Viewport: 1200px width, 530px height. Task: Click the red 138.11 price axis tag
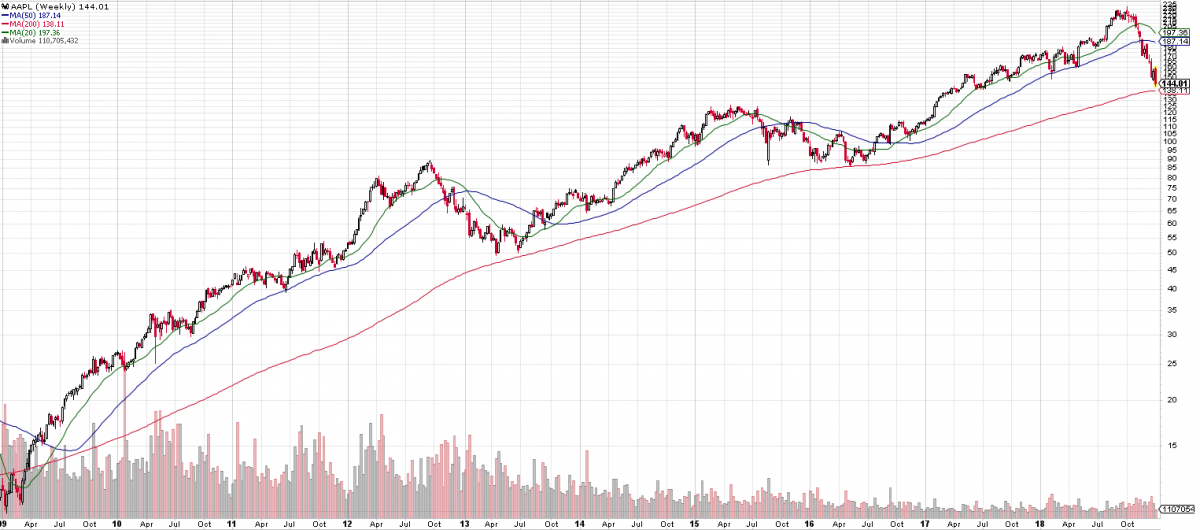1174,91
